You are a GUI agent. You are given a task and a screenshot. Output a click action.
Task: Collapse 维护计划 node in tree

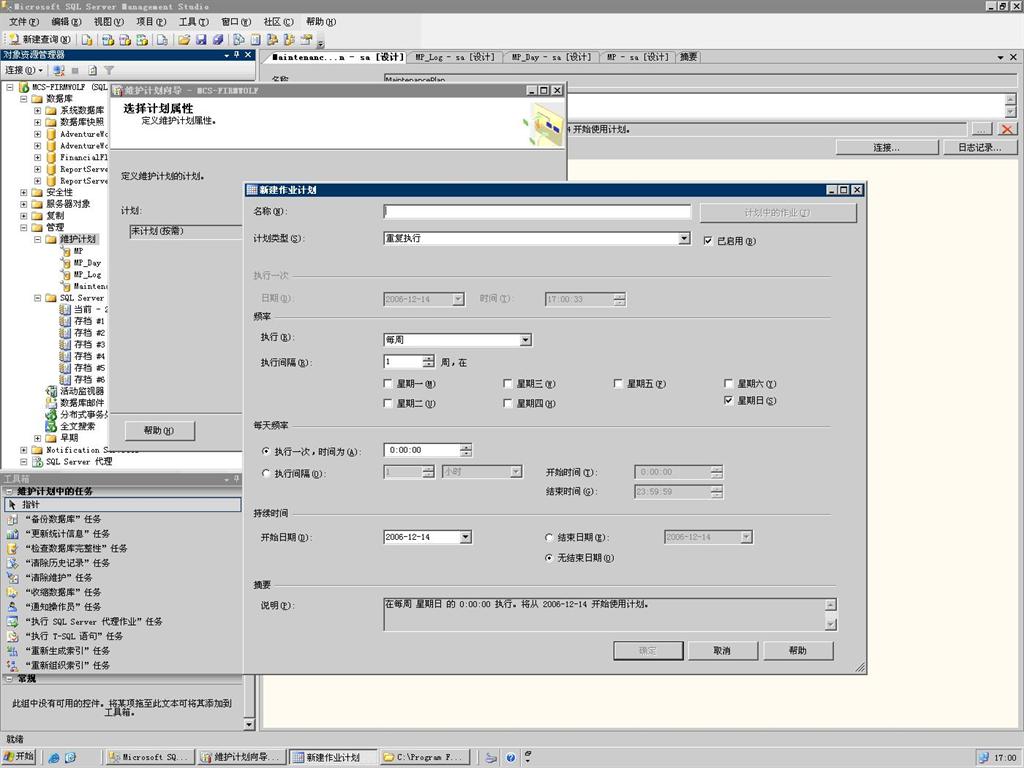pyautogui.click(x=38, y=240)
